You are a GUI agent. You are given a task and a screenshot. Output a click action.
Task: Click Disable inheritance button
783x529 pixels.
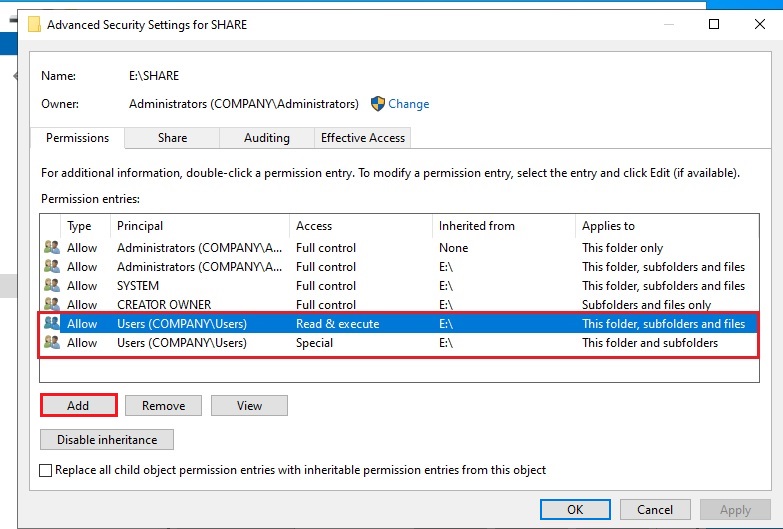click(x=107, y=440)
